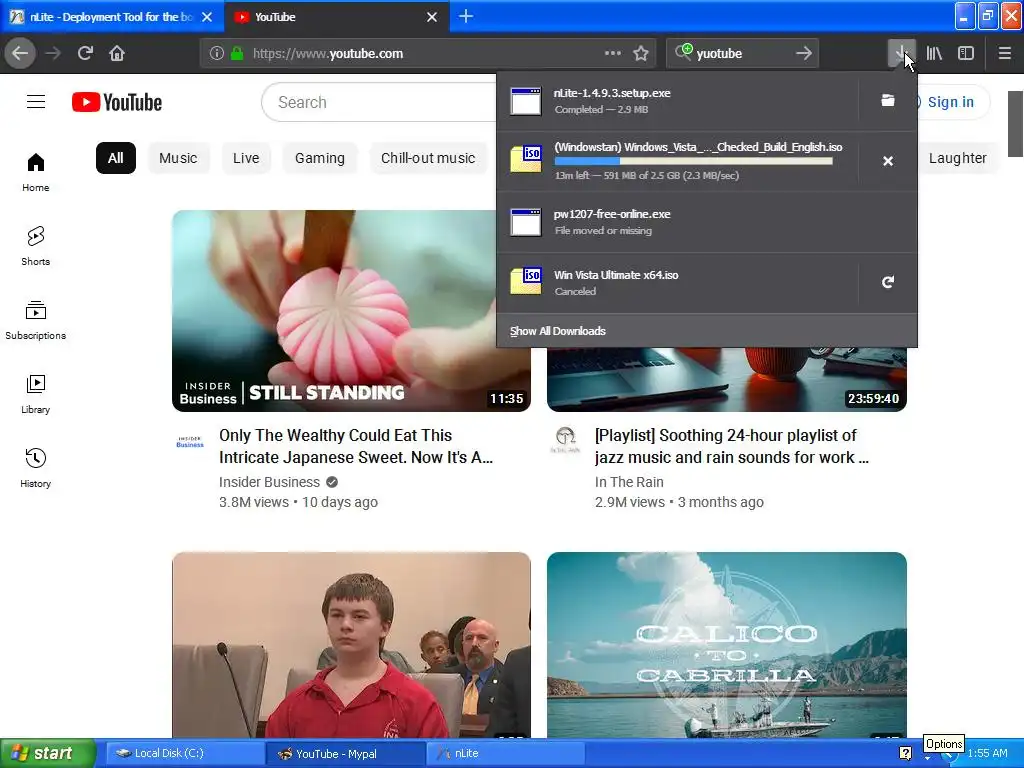Open the In The Rain channel avatar
Screen dimensions: 1024x768
click(565, 440)
